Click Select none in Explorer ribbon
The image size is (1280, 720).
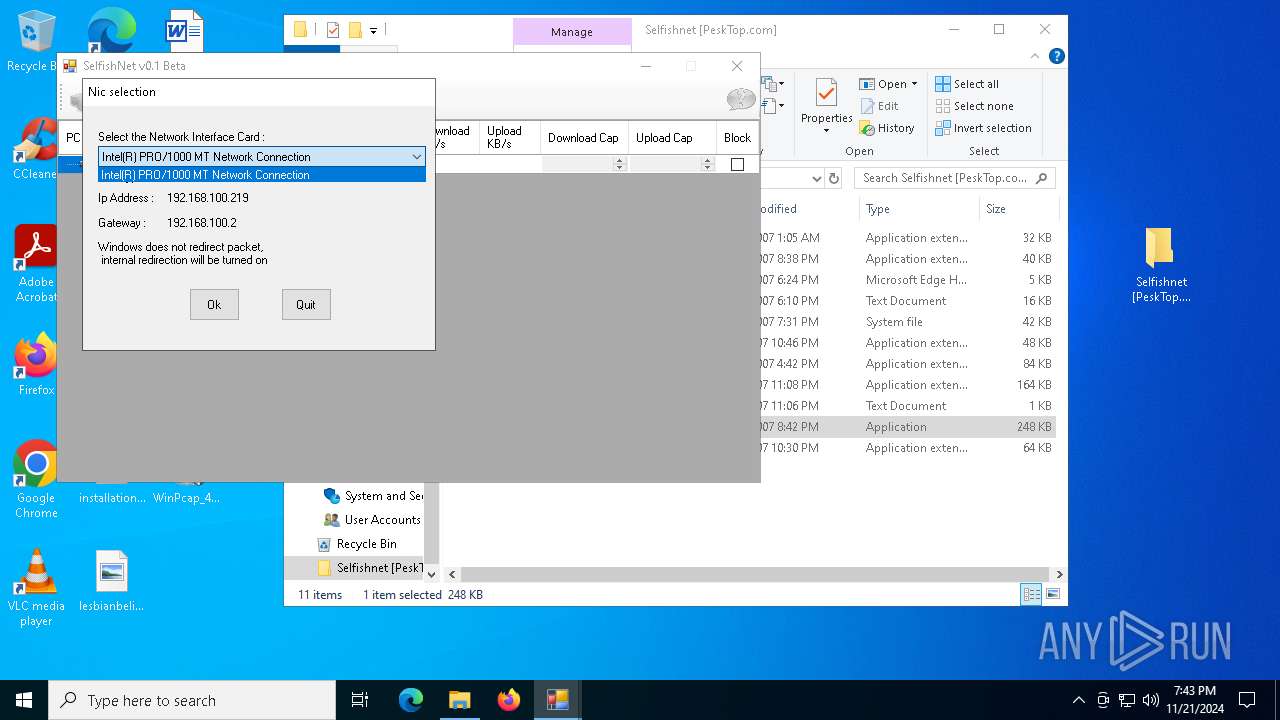[974, 106]
